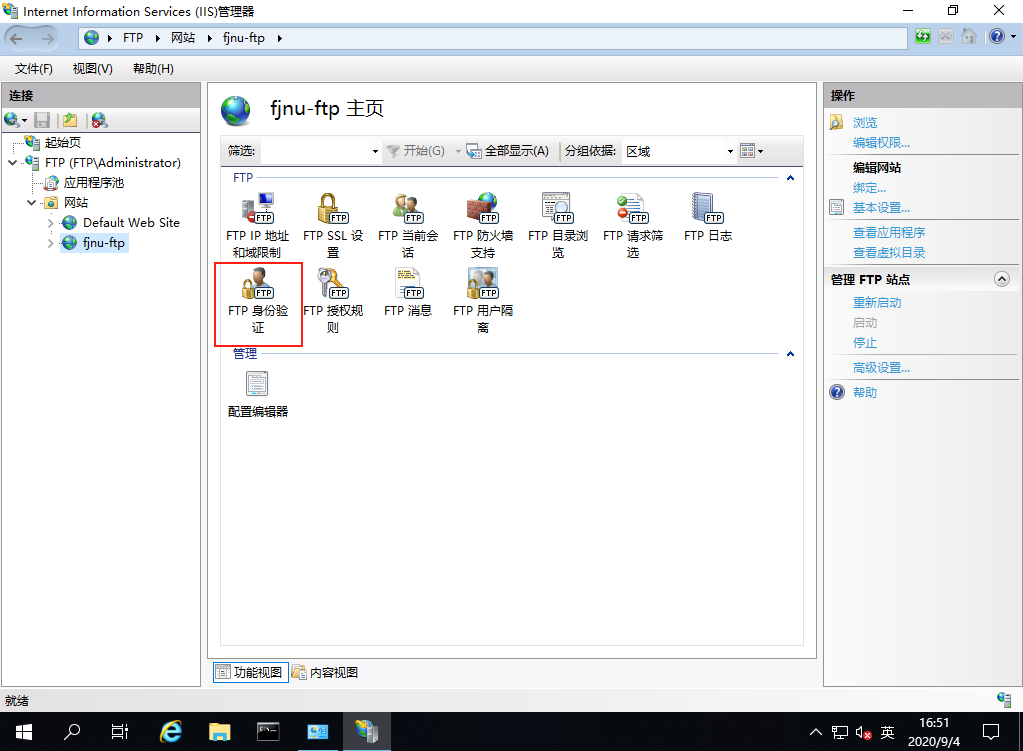Click the status bar configuration icon
The width and height of the screenshot is (1023, 751).
pos(1004,699)
